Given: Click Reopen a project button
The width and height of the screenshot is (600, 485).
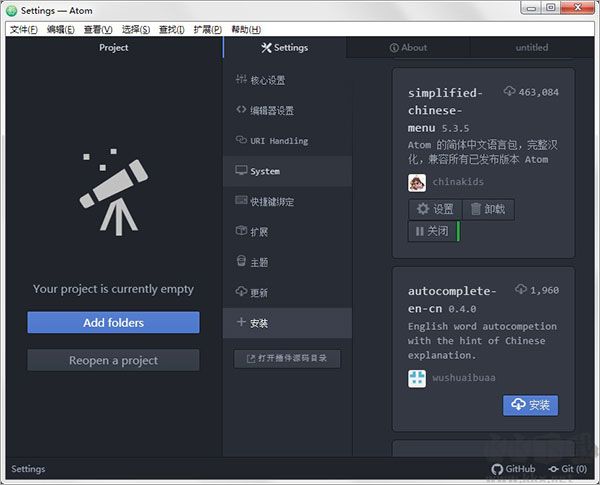Looking at the screenshot, I should pos(113,360).
